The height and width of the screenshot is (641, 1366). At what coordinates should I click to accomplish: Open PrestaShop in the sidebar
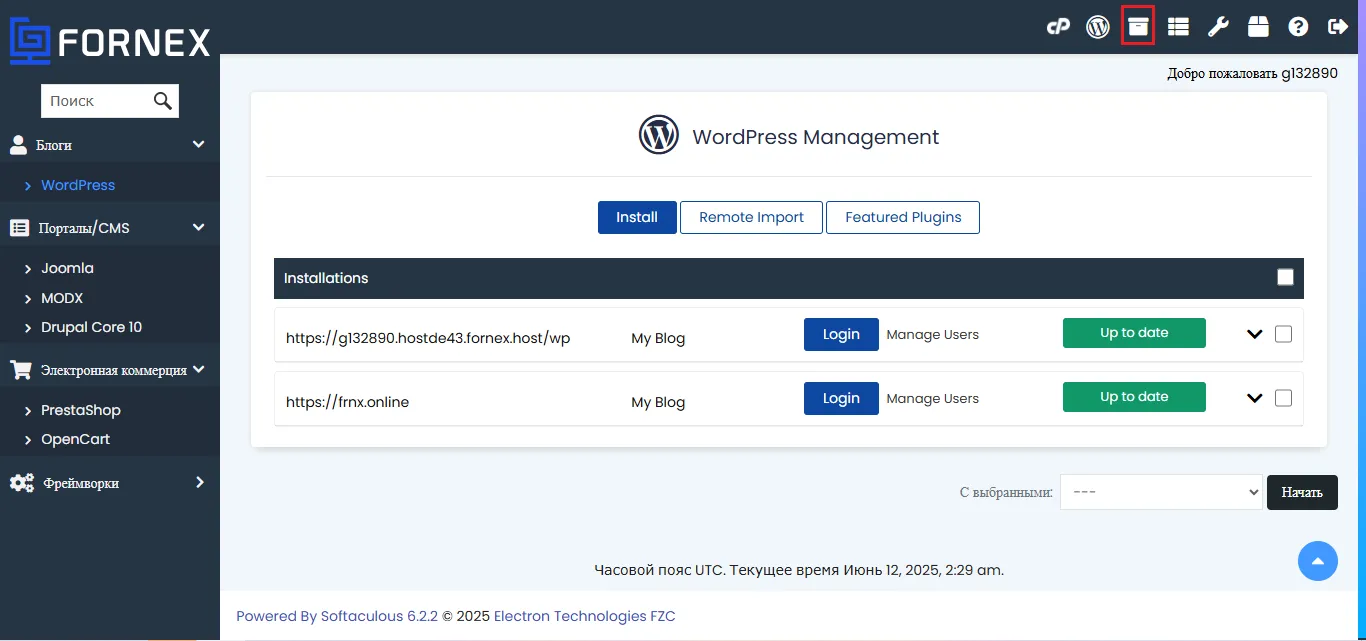tap(80, 410)
